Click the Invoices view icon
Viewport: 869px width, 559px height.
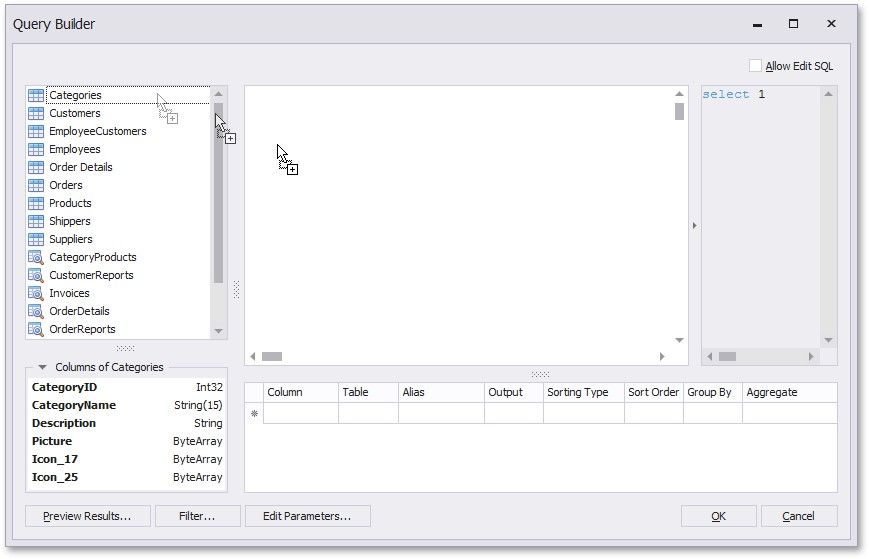36,293
